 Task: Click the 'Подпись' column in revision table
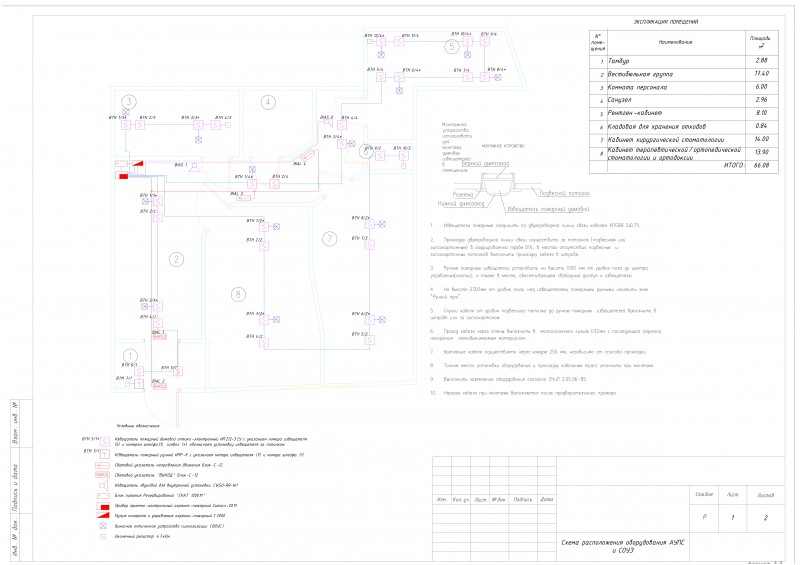click(523, 500)
